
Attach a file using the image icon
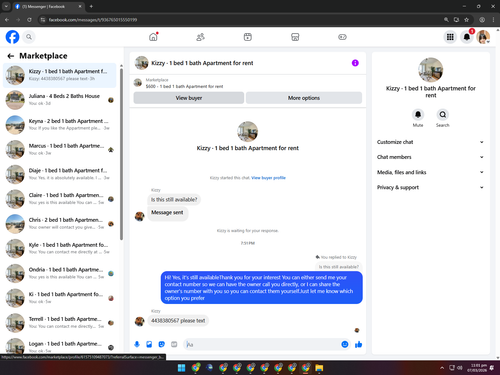149,344
